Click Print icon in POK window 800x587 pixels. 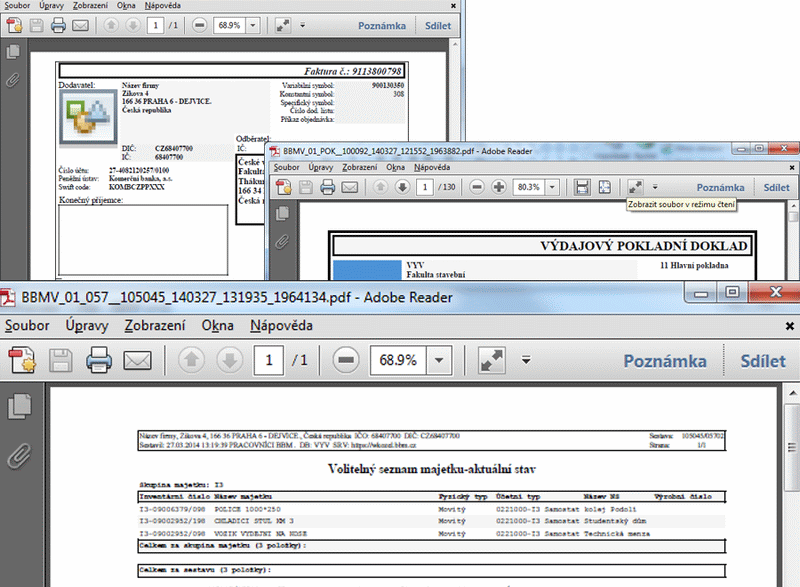(328, 188)
